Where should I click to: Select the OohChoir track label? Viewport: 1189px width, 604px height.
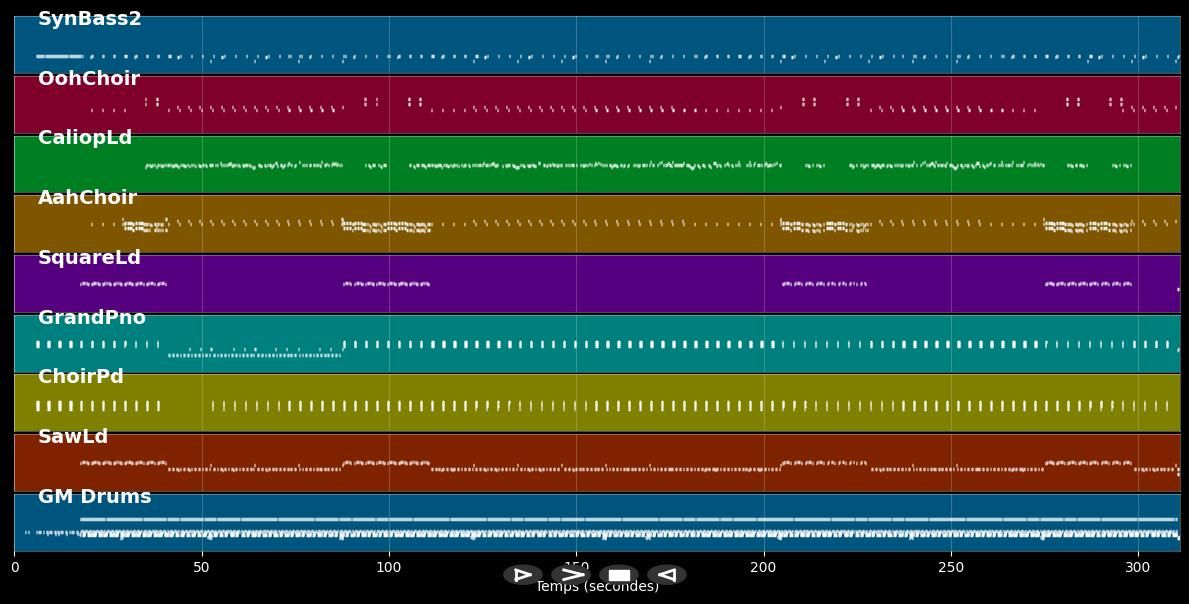click(88, 79)
